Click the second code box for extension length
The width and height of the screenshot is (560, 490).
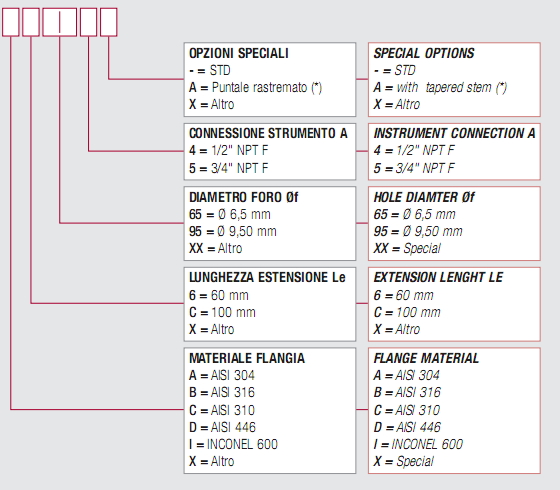tap(31, 22)
